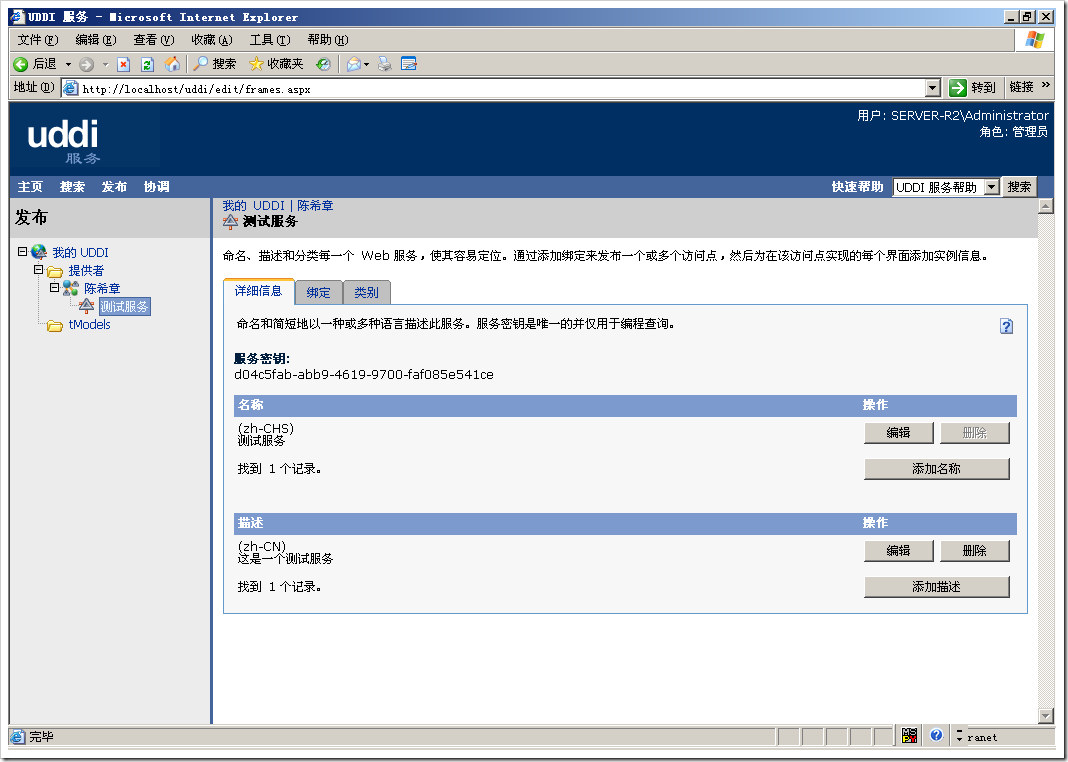
Task: Open 发布 in navigation bar
Action: point(114,187)
